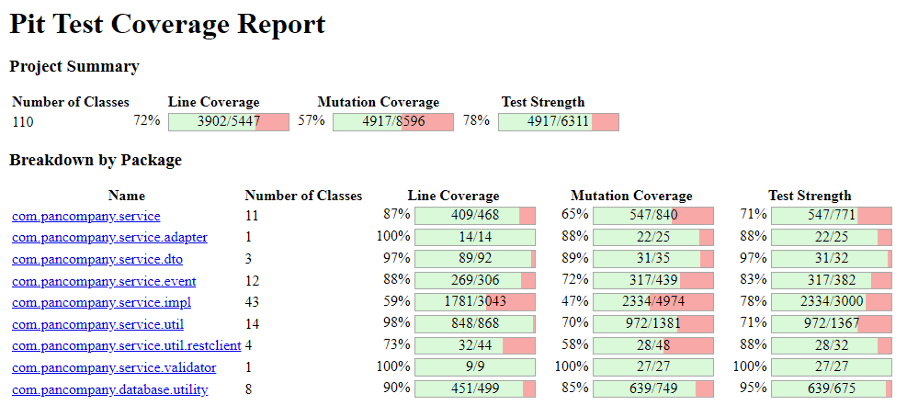Open the com.pancompany.service.event package link
Viewport: 908px width, 406px height.
click(104, 281)
